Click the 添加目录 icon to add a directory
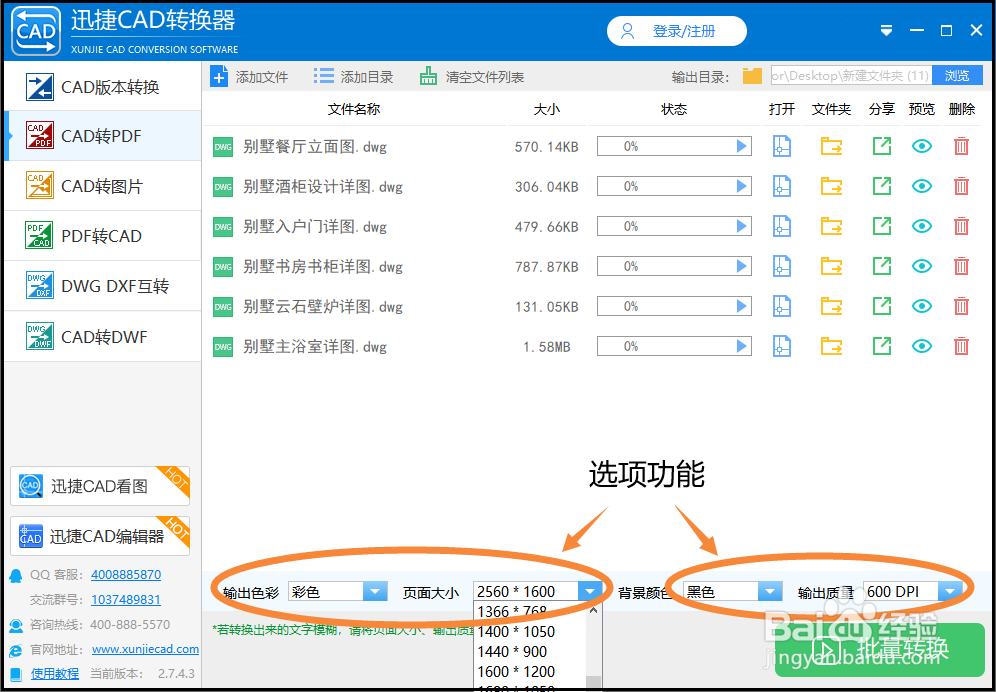 322,76
